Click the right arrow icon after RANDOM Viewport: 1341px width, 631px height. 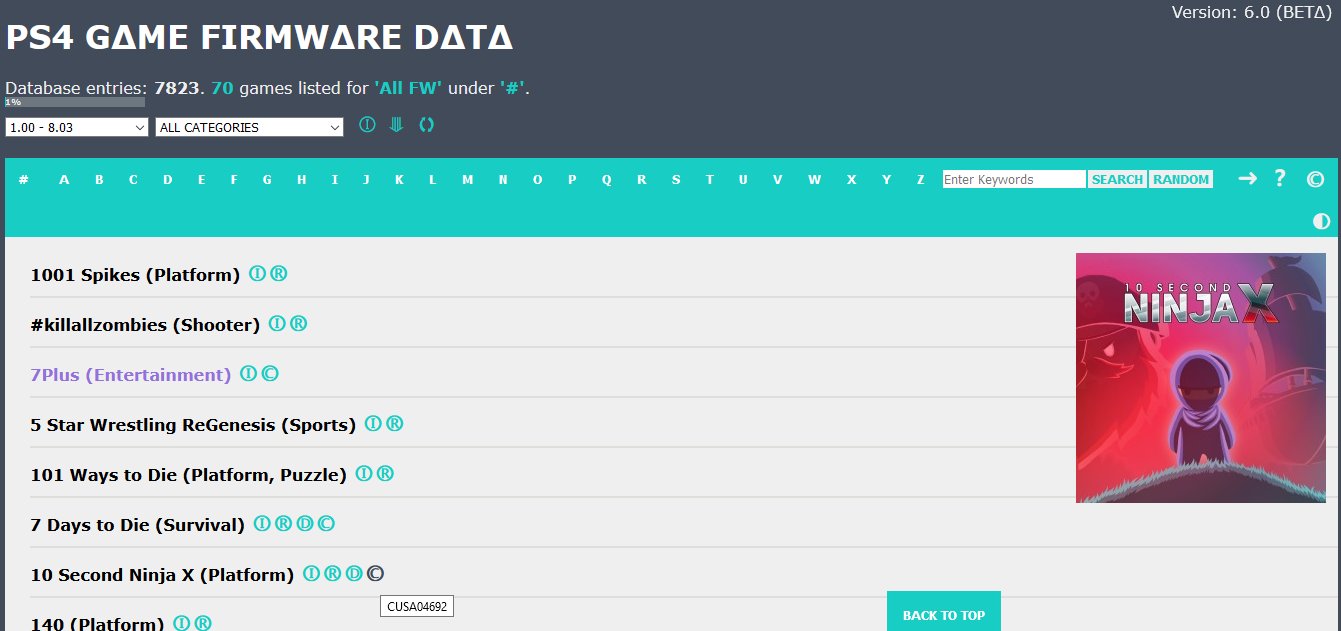pos(1247,178)
